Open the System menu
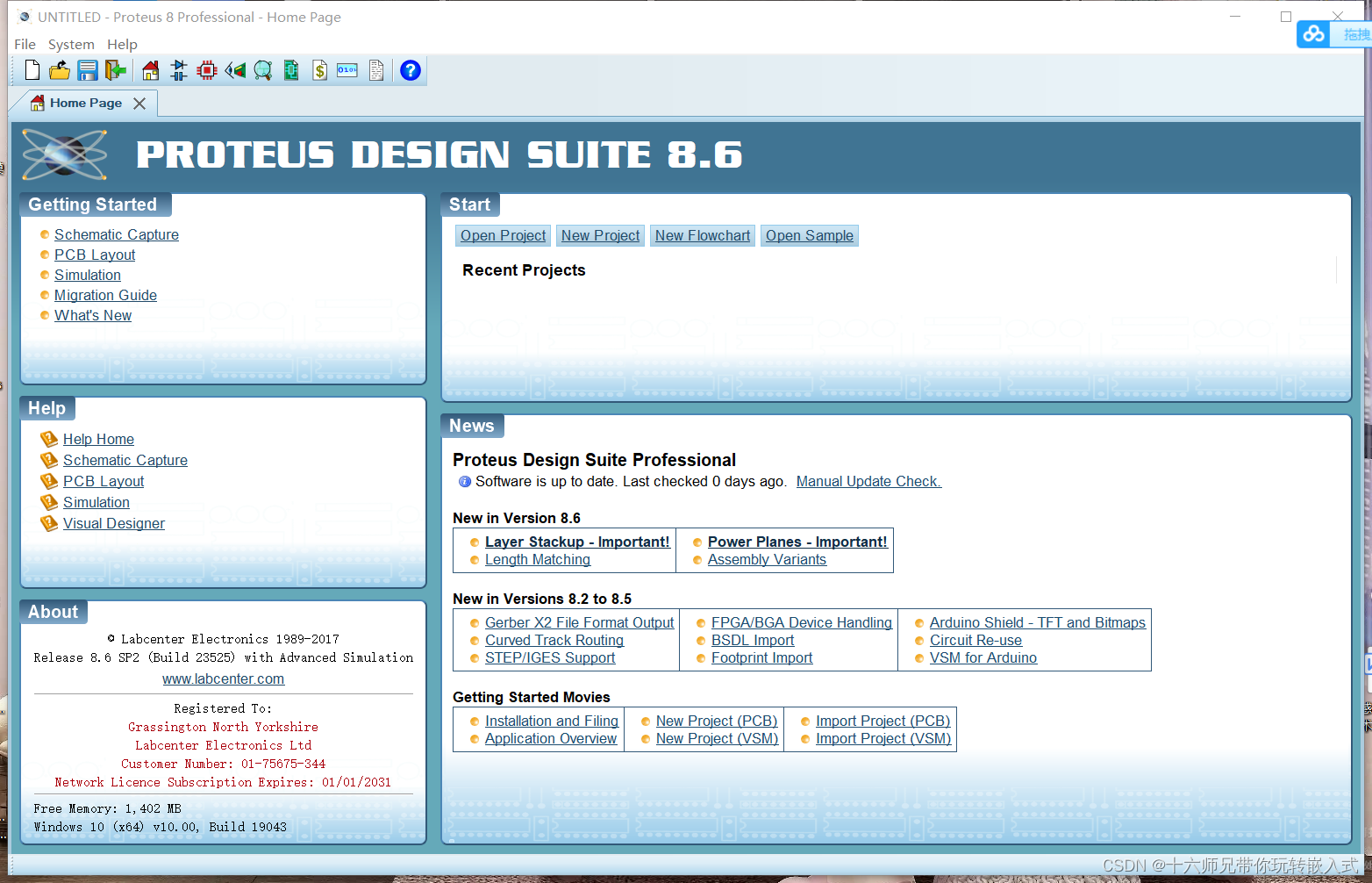This screenshot has height=883, width=1372. pyautogui.click(x=71, y=44)
